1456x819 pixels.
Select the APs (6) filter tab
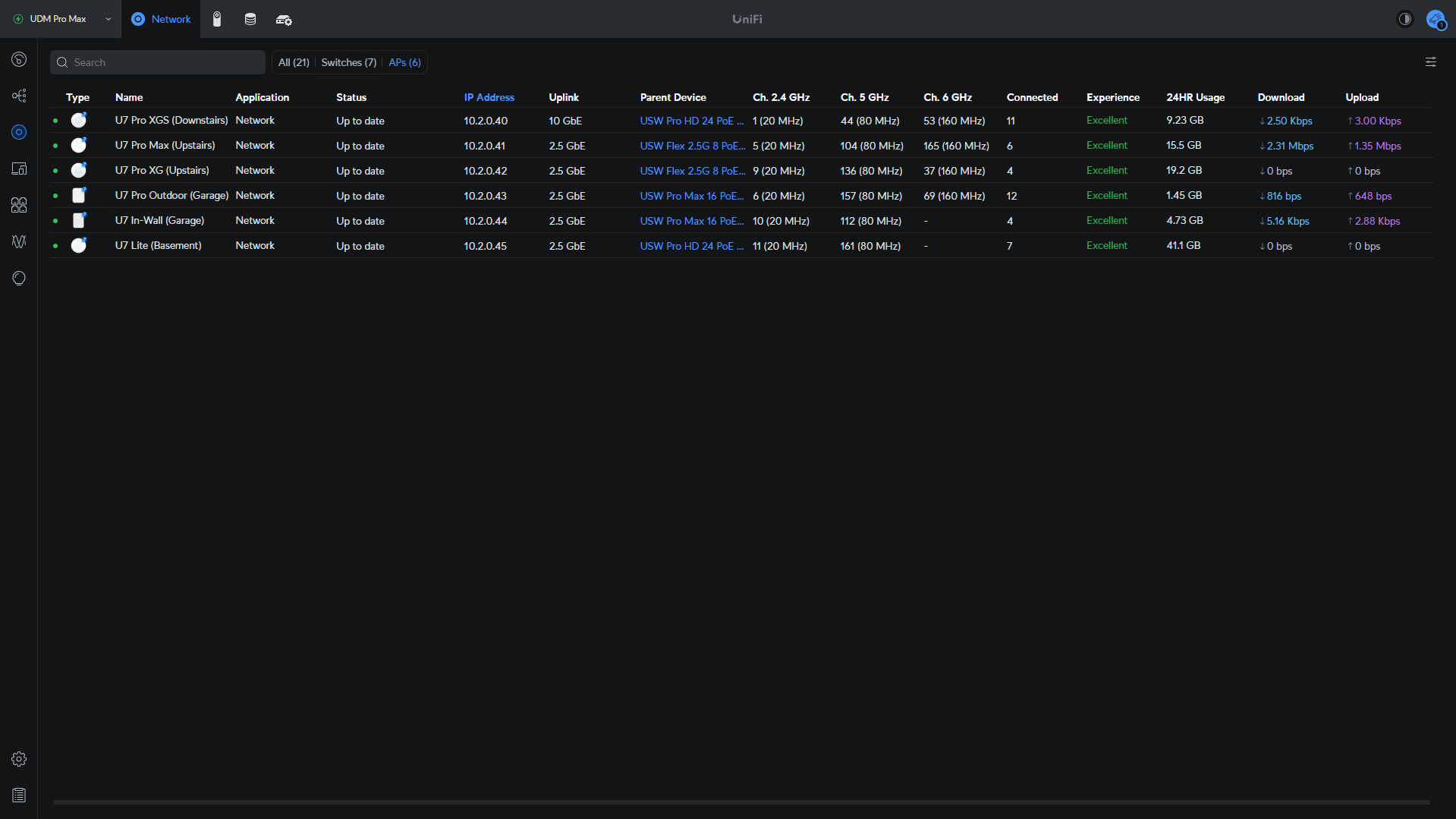click(404, 62)
